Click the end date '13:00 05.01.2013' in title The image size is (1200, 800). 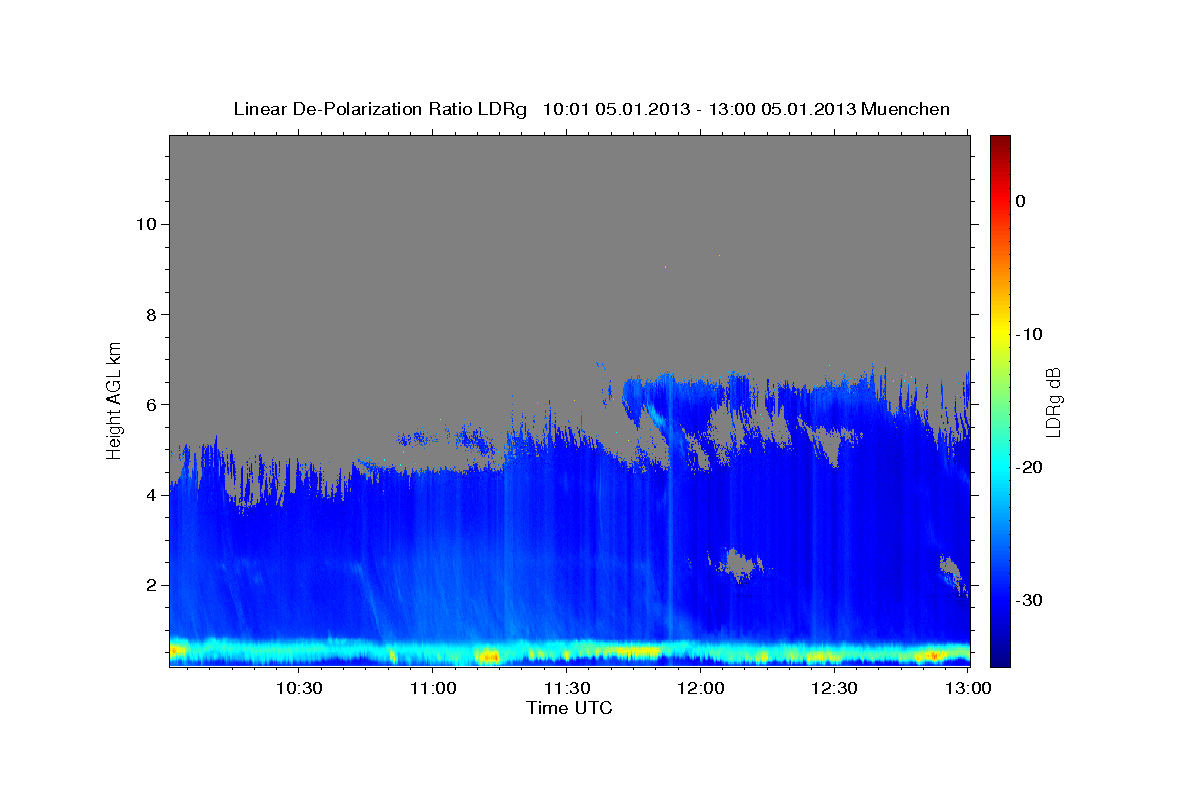(x=783, y=109)
